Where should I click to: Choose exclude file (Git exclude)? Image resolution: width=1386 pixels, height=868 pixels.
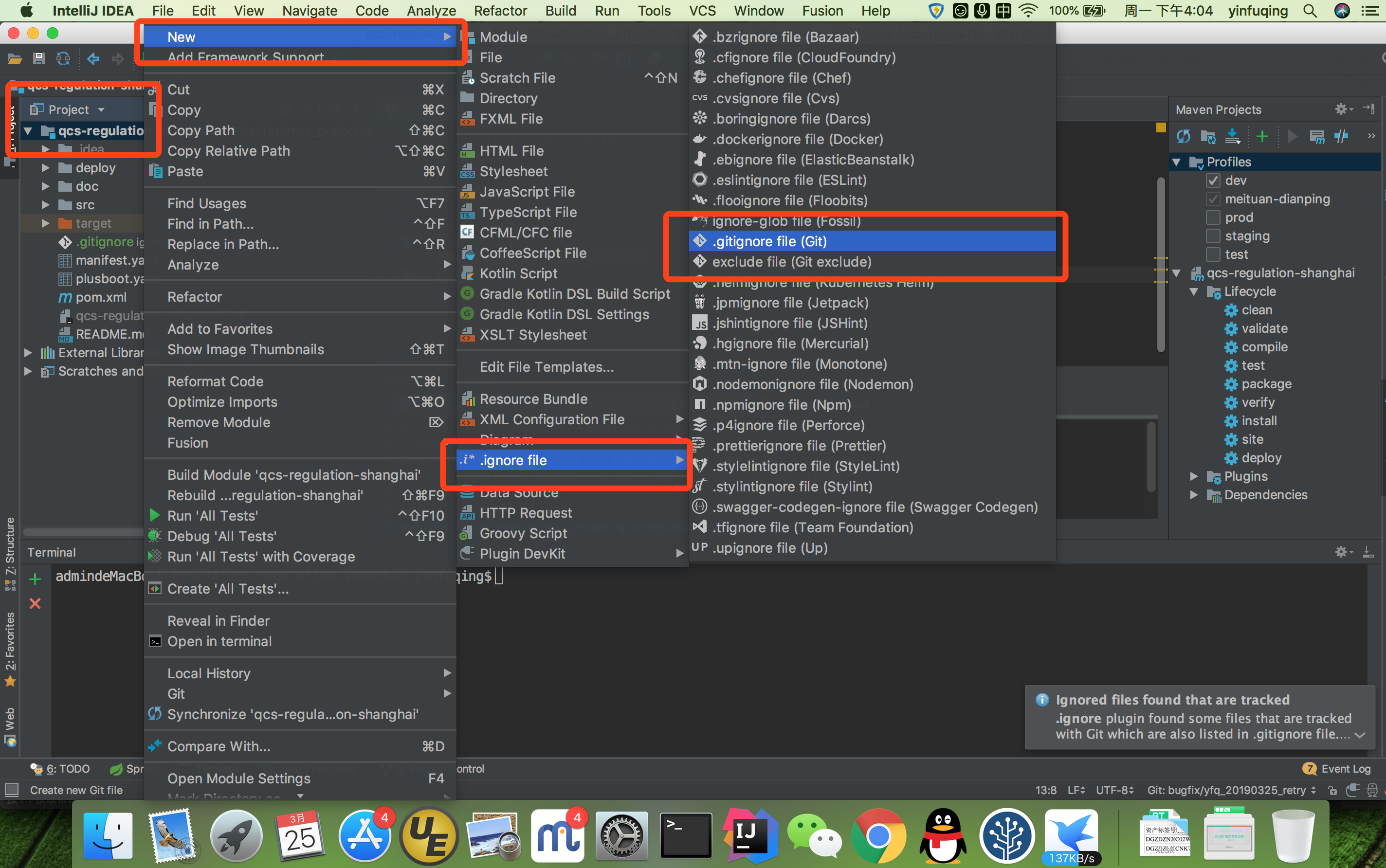coord(872,262)
